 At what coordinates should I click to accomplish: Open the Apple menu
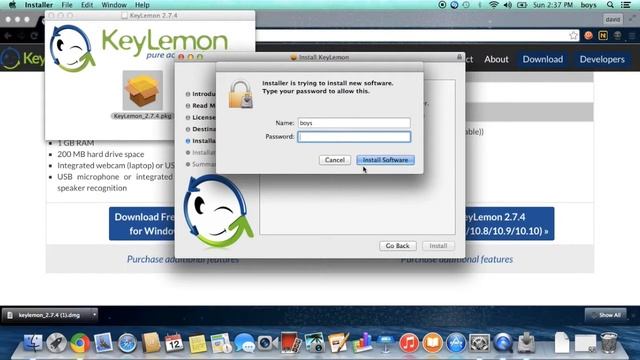[x=12, y=5]
